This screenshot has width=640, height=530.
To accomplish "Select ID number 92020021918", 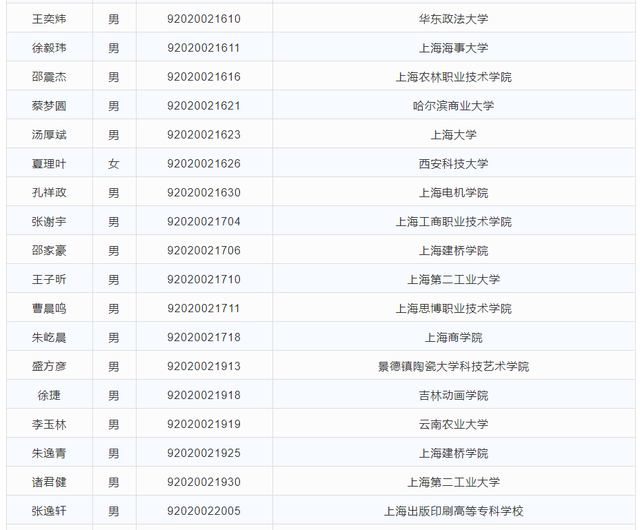I will (204, 396).
